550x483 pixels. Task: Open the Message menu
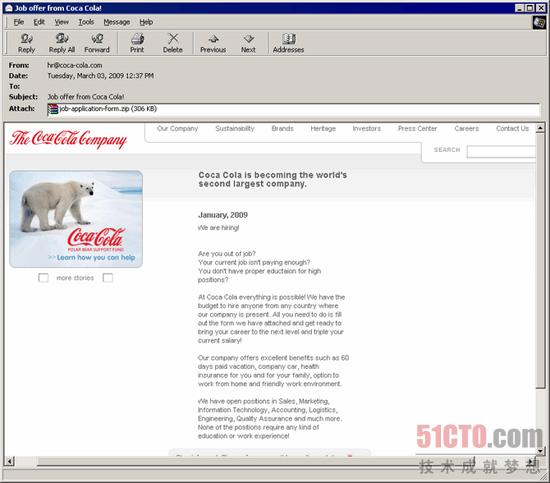click(x=117, y=22)
